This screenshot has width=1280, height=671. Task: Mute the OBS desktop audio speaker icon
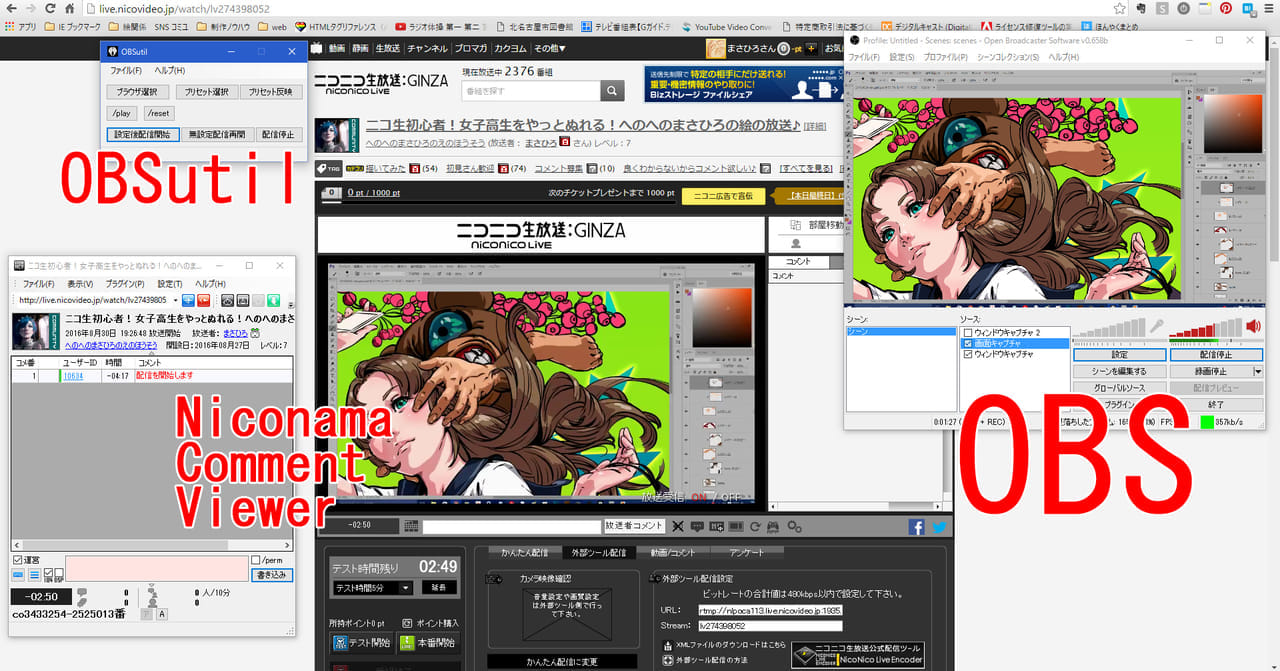[1253, 326]
